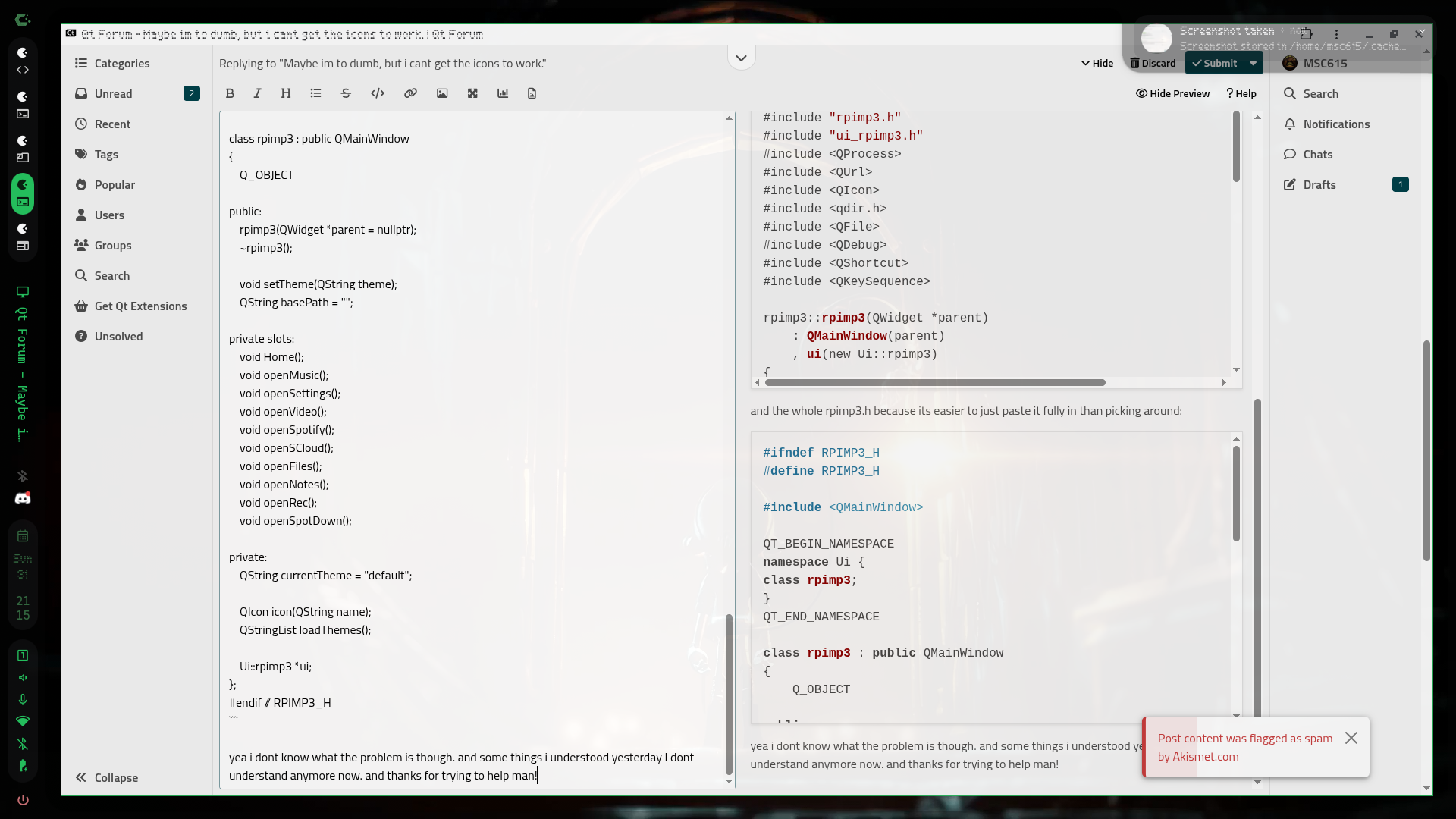The image size is (1456, 819).
Task: Open Search in the right sidebar
Action: (1320, 93)
